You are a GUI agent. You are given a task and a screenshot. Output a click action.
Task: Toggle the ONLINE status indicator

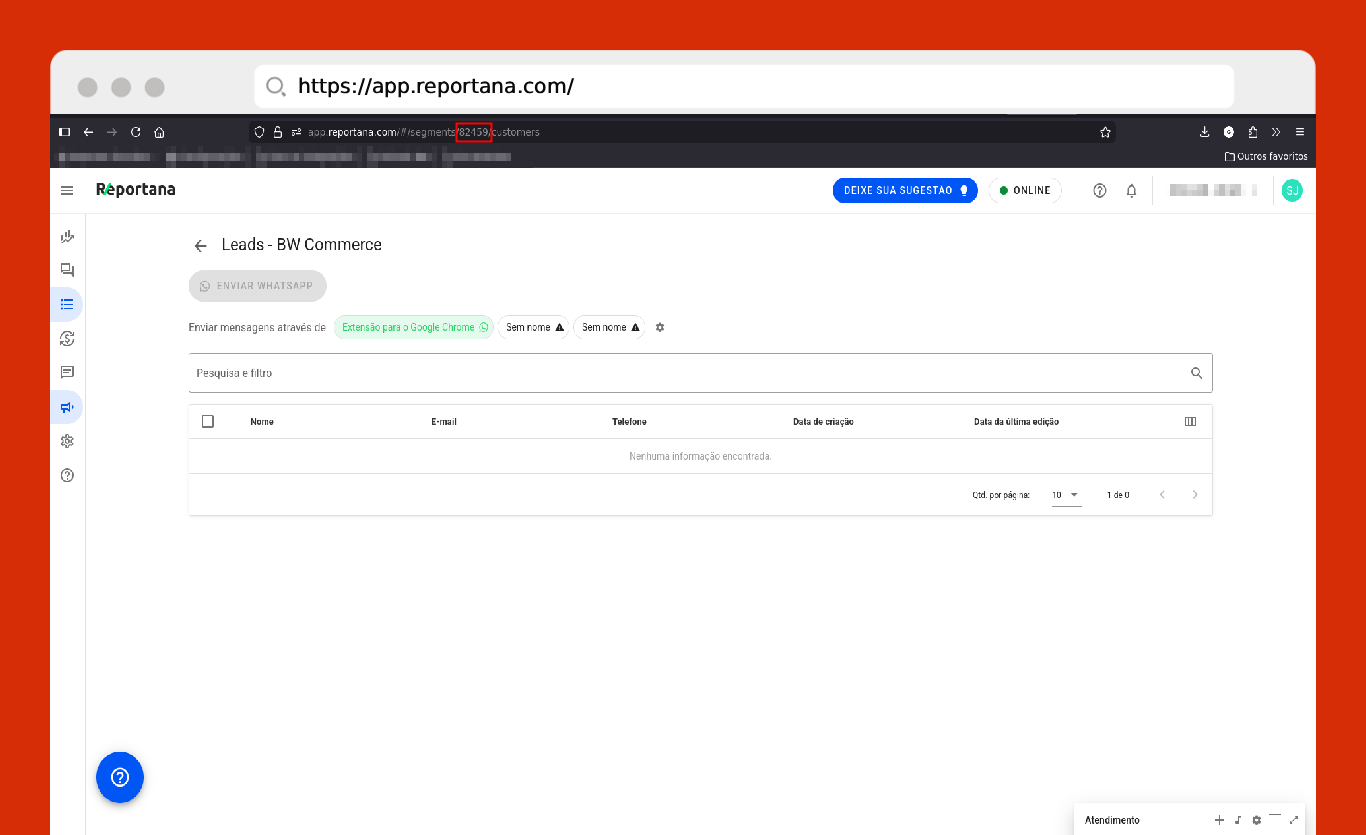click(1025, 191)
